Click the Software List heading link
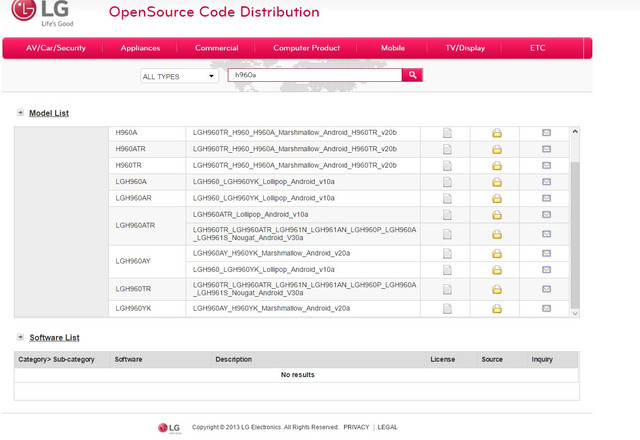The image size is (640, 440). 54,338
